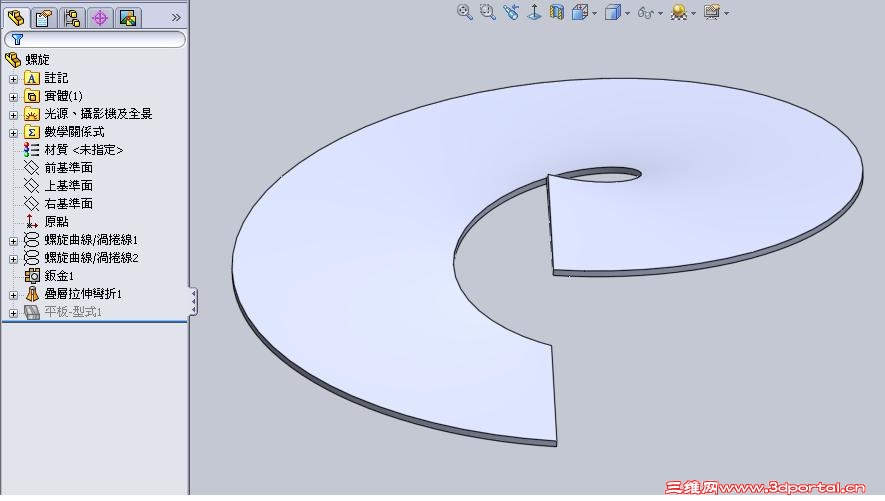The height and width of the screenshot is (501, 885).
Task: Open the View Orientation dropdown arrow
Action: [594, 13]
